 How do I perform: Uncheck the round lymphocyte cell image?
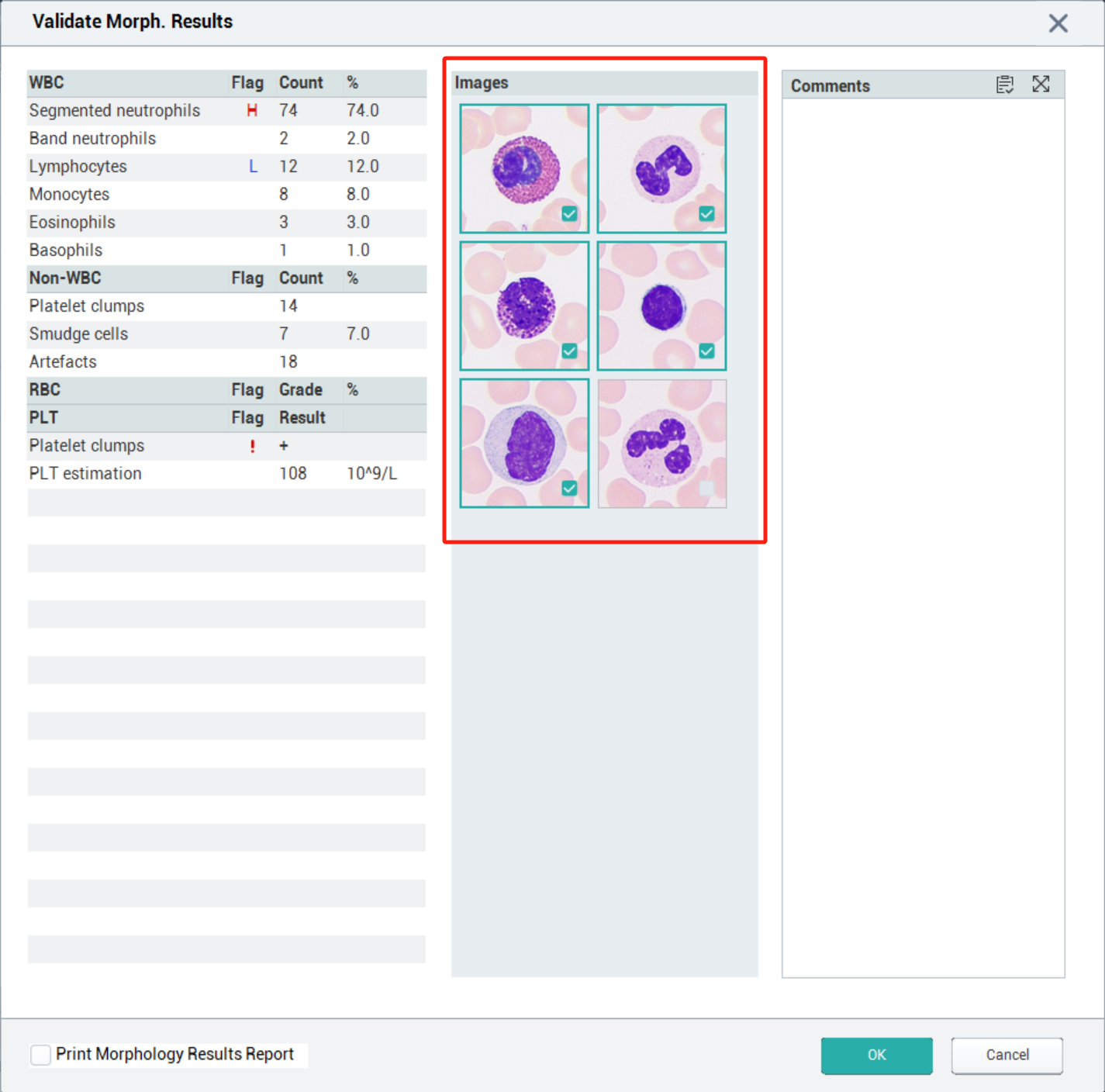706,351
